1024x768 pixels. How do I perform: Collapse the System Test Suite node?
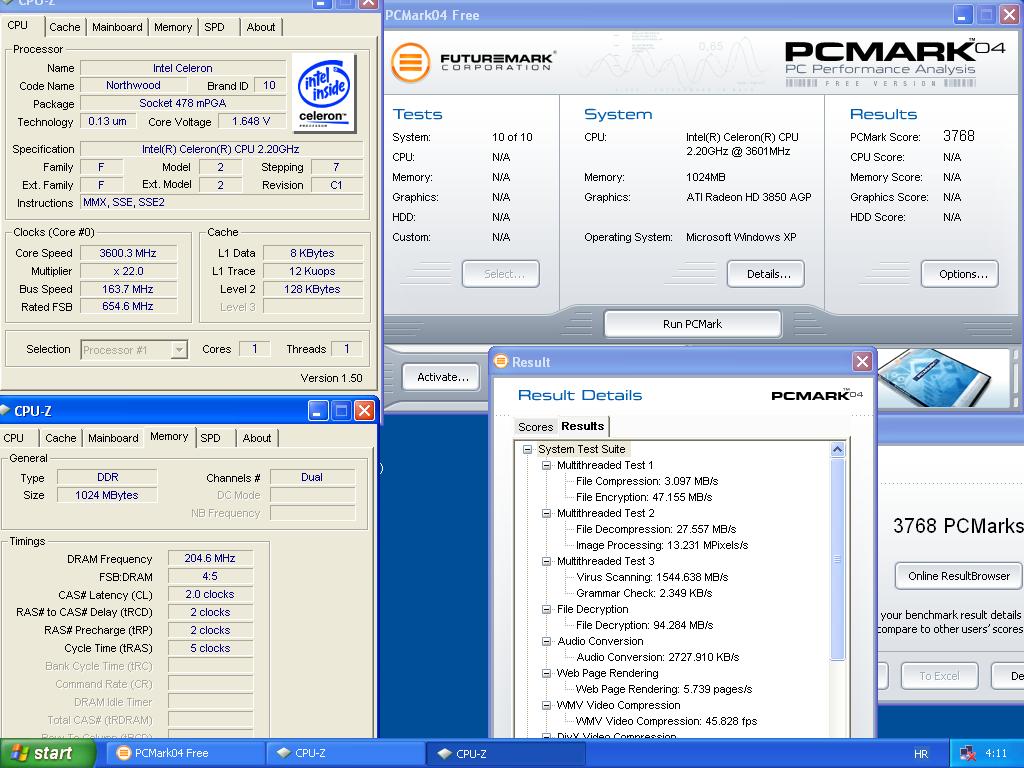pos(527,449)
